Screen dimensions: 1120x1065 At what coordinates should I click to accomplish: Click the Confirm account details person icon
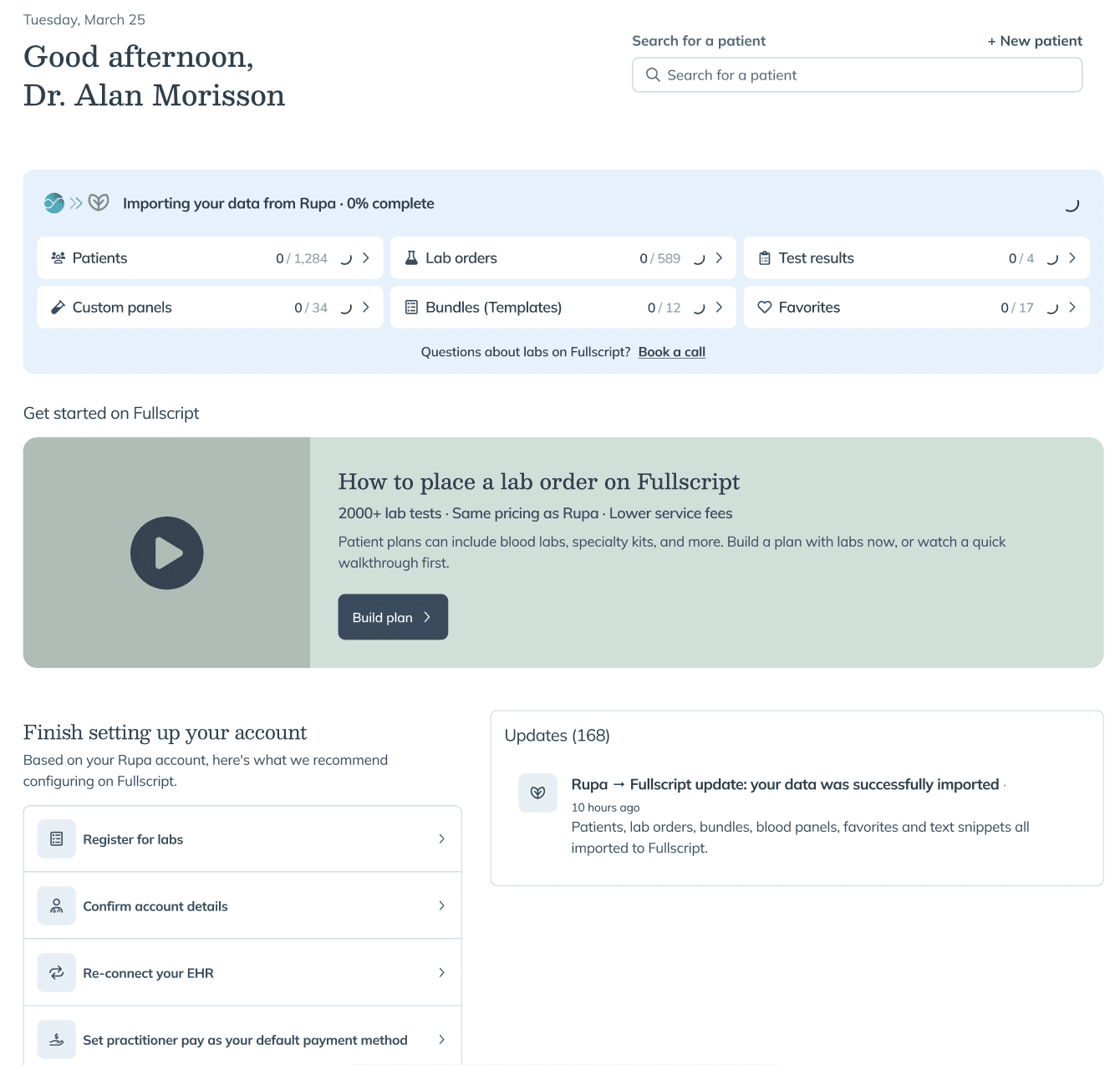click(x=57, y=906)
